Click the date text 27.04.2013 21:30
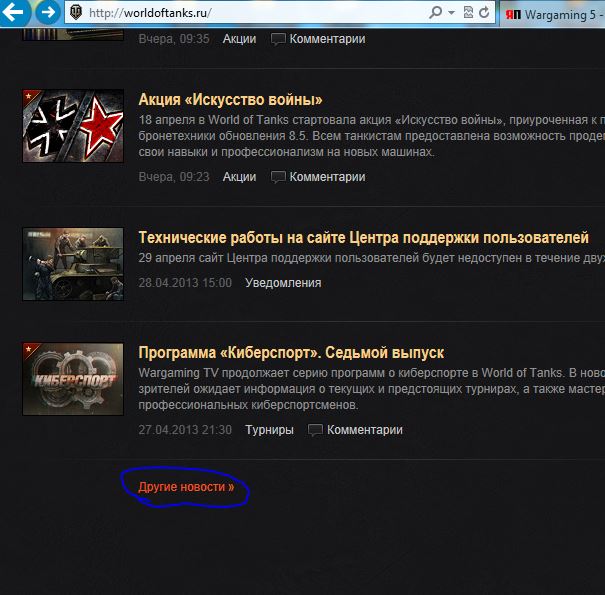This screenshot has height=595, width=605. 185,430
